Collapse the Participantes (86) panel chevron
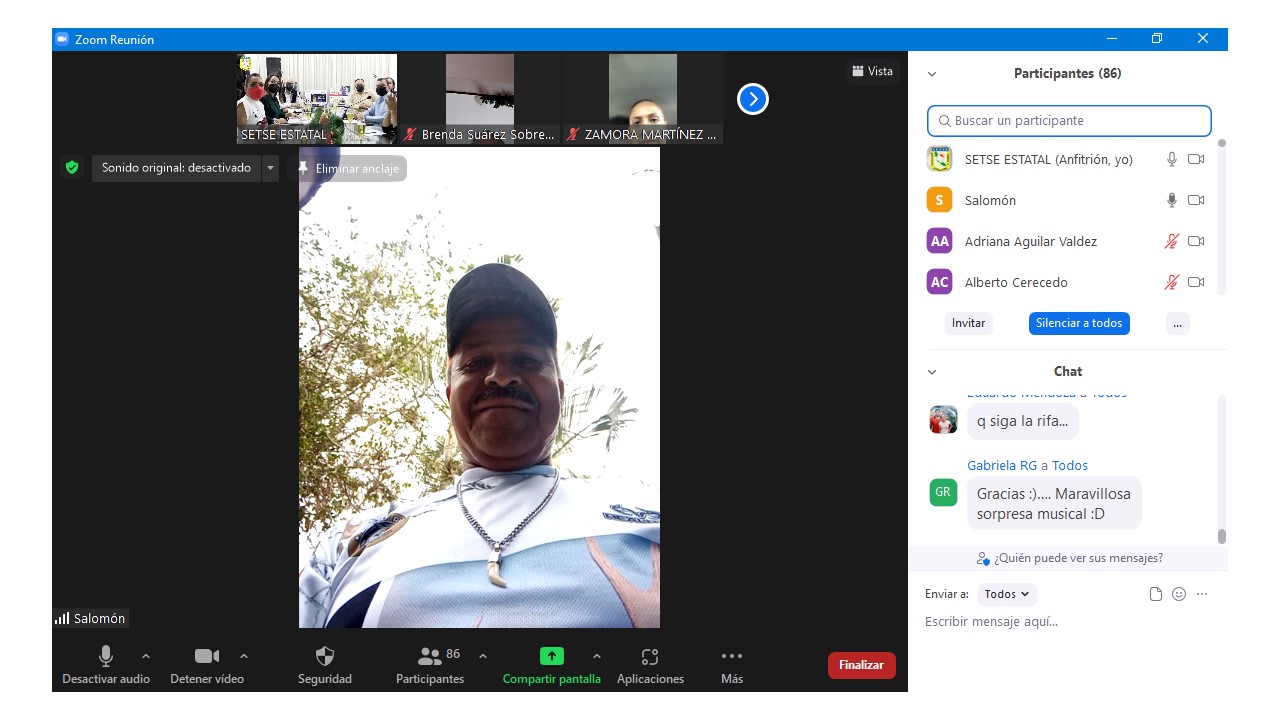The width and height of the screenshot is (1280, 720). point(932,74)
